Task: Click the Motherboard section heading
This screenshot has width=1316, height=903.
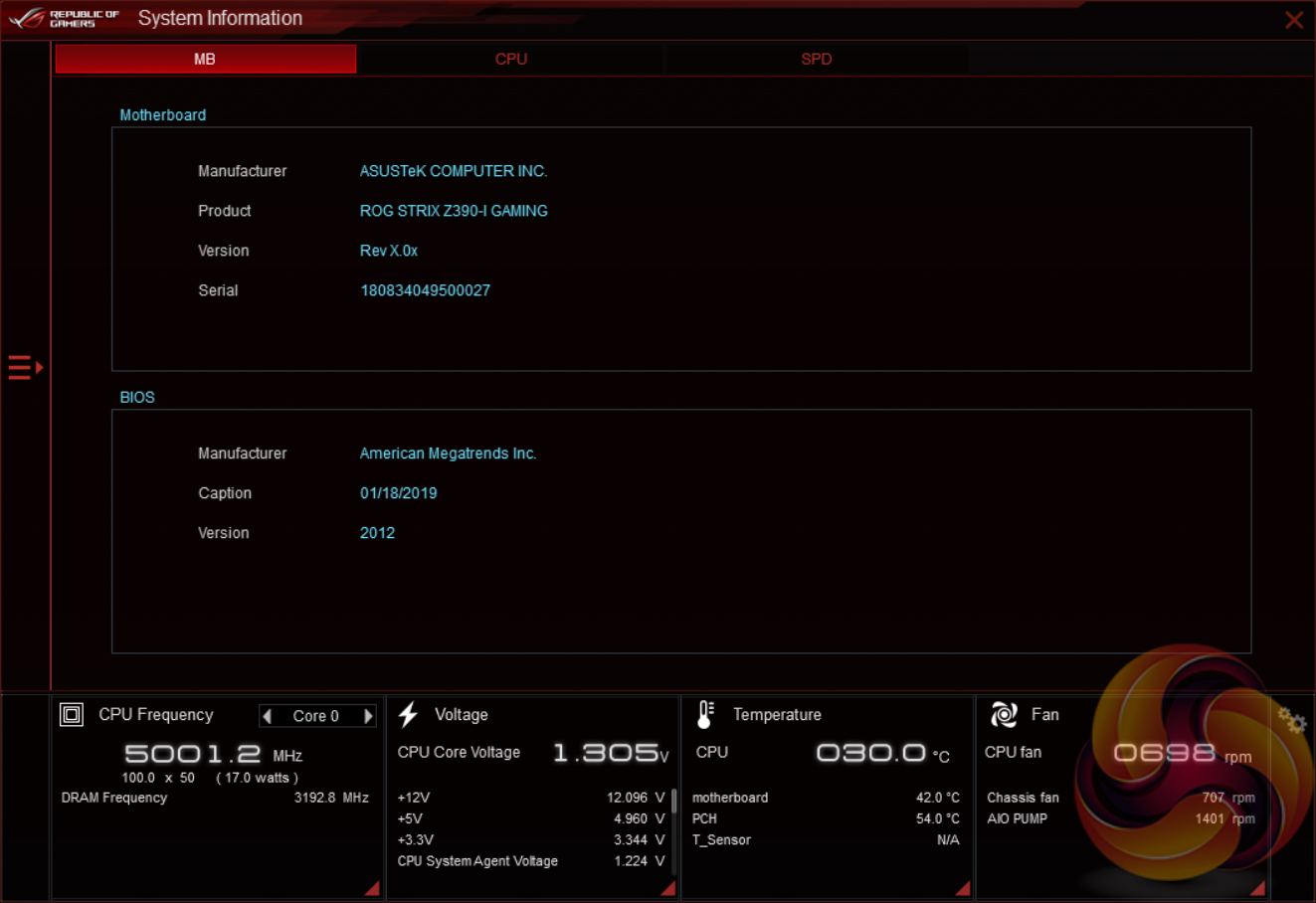Action: (163, 115)
